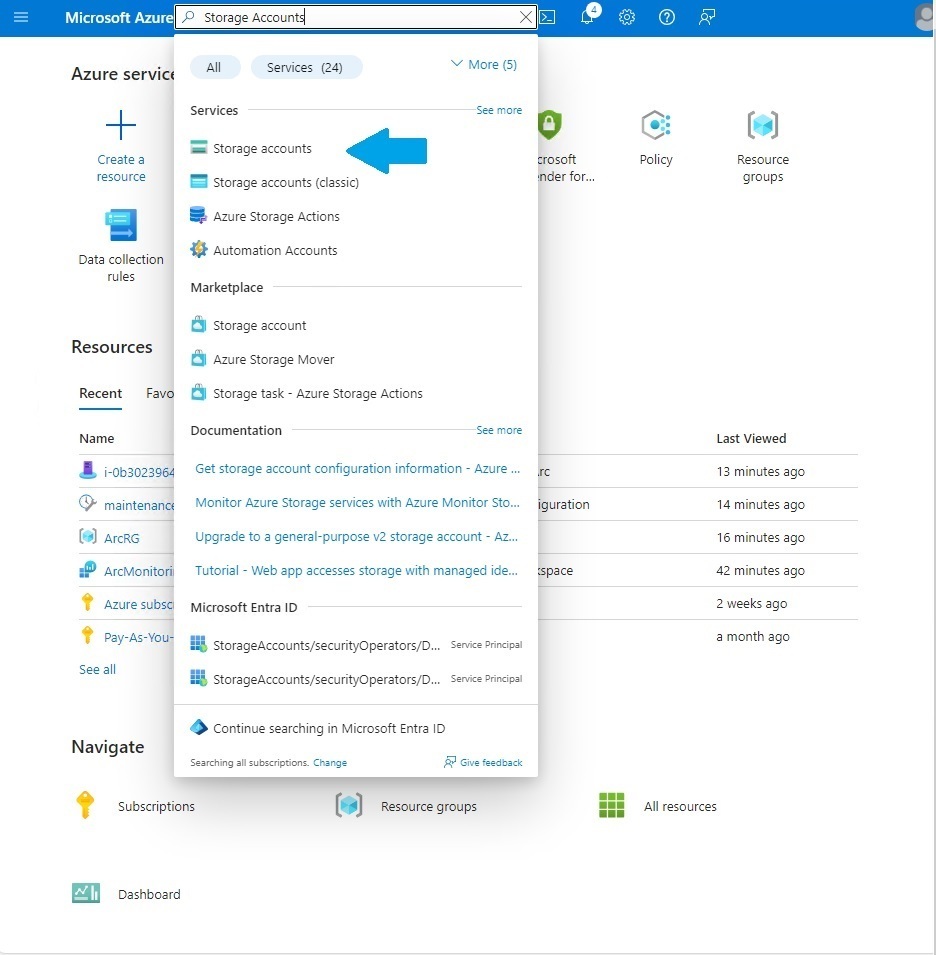Open the user account avatar
Viewport: 936px width, 955px height.
[925, 16]
